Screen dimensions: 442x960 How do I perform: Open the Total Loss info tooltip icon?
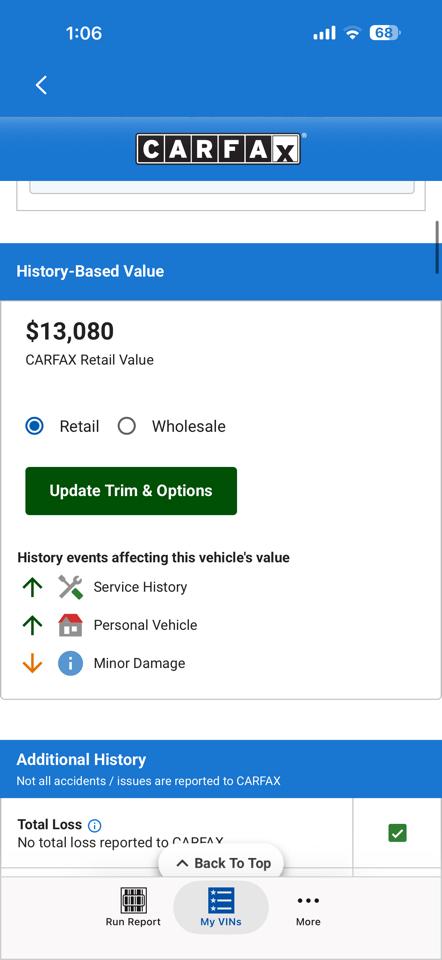click(x=94, y=825)
